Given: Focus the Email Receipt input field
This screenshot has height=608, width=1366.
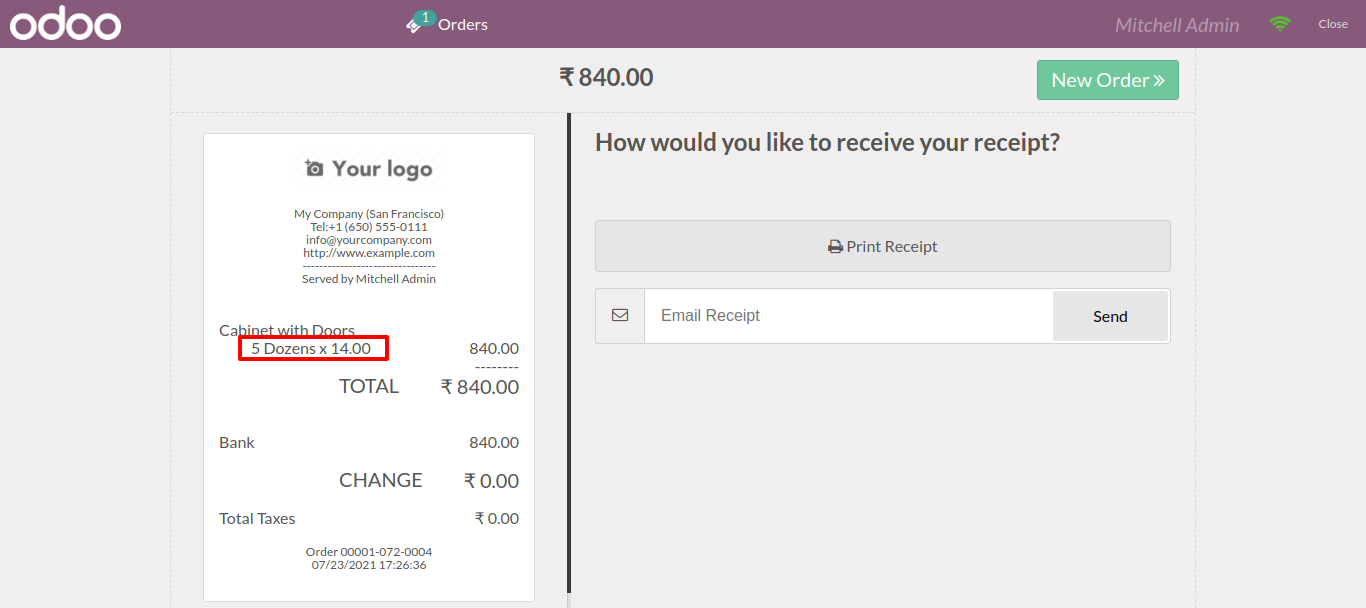Looking at the screenshot, I should click(849, 316).
